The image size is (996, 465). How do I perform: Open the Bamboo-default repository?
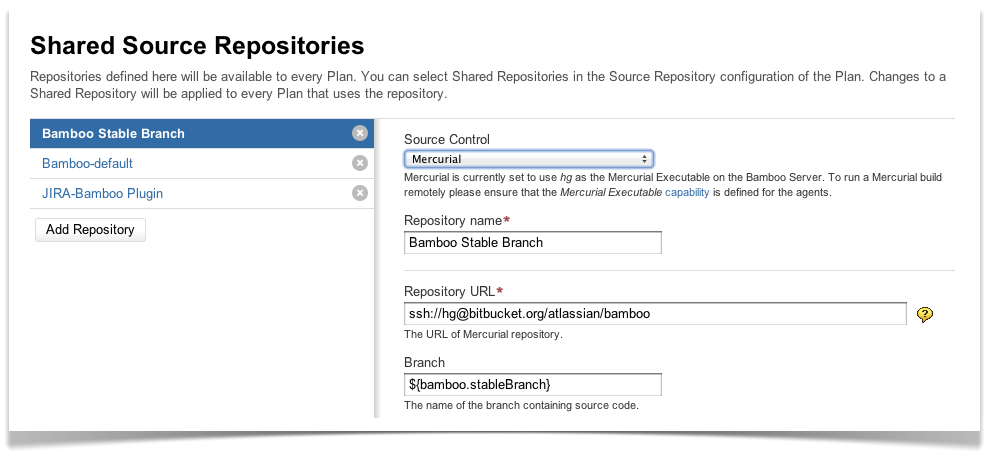coord(87,163)
